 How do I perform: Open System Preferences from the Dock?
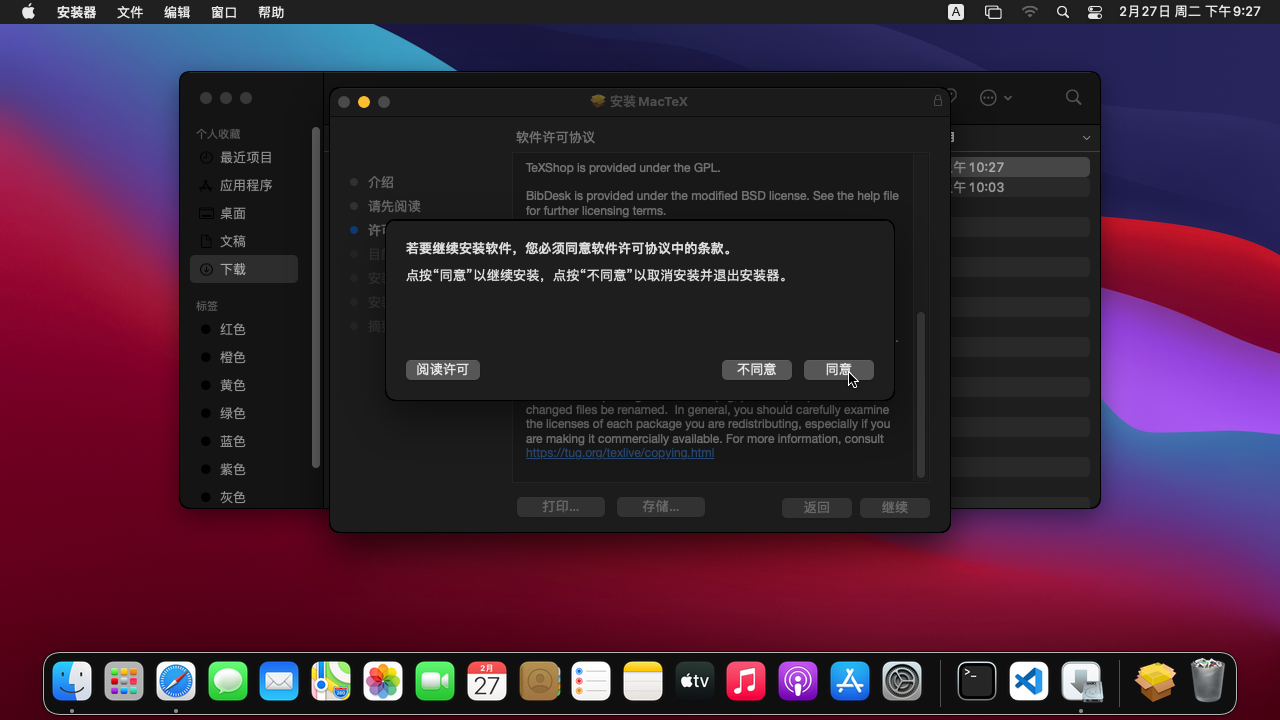point(902,681)
